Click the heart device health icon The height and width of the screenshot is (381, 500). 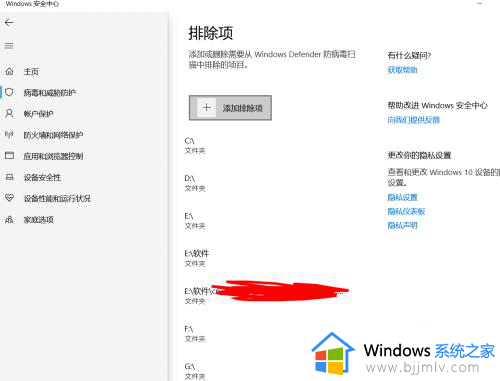coord(9,198)
